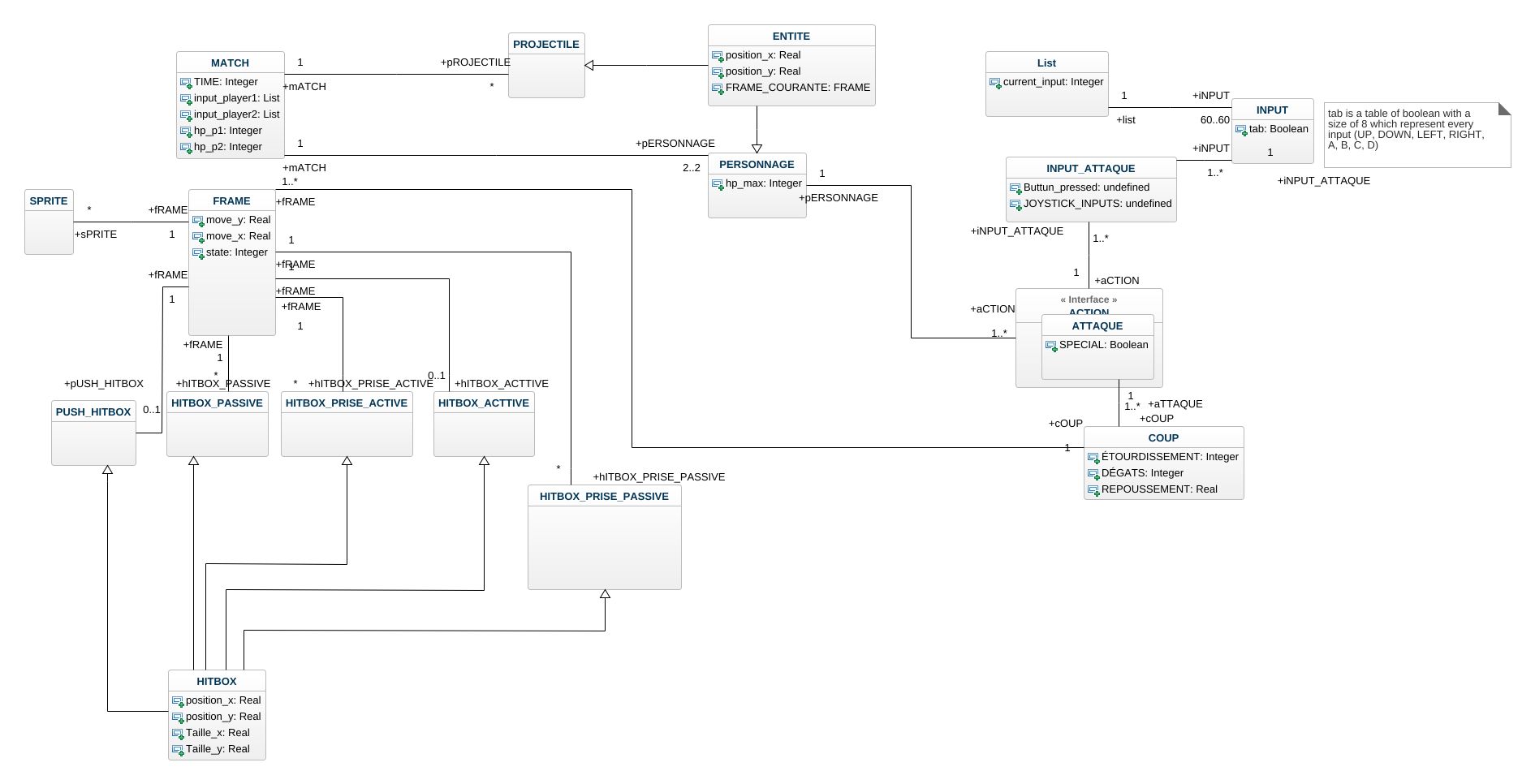Click the icon next to Taille_x: Real
1535x784 pixels.
(x=178, y=734)
